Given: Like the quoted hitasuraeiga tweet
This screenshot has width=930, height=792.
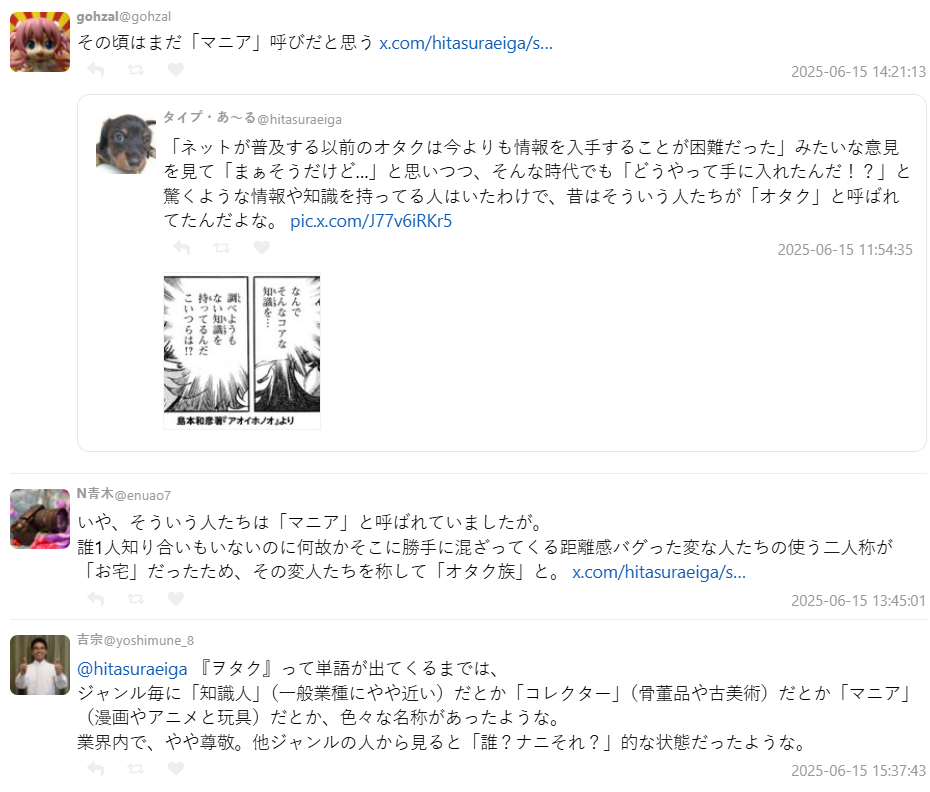Looking at the screenshot, I should point(262,247).
